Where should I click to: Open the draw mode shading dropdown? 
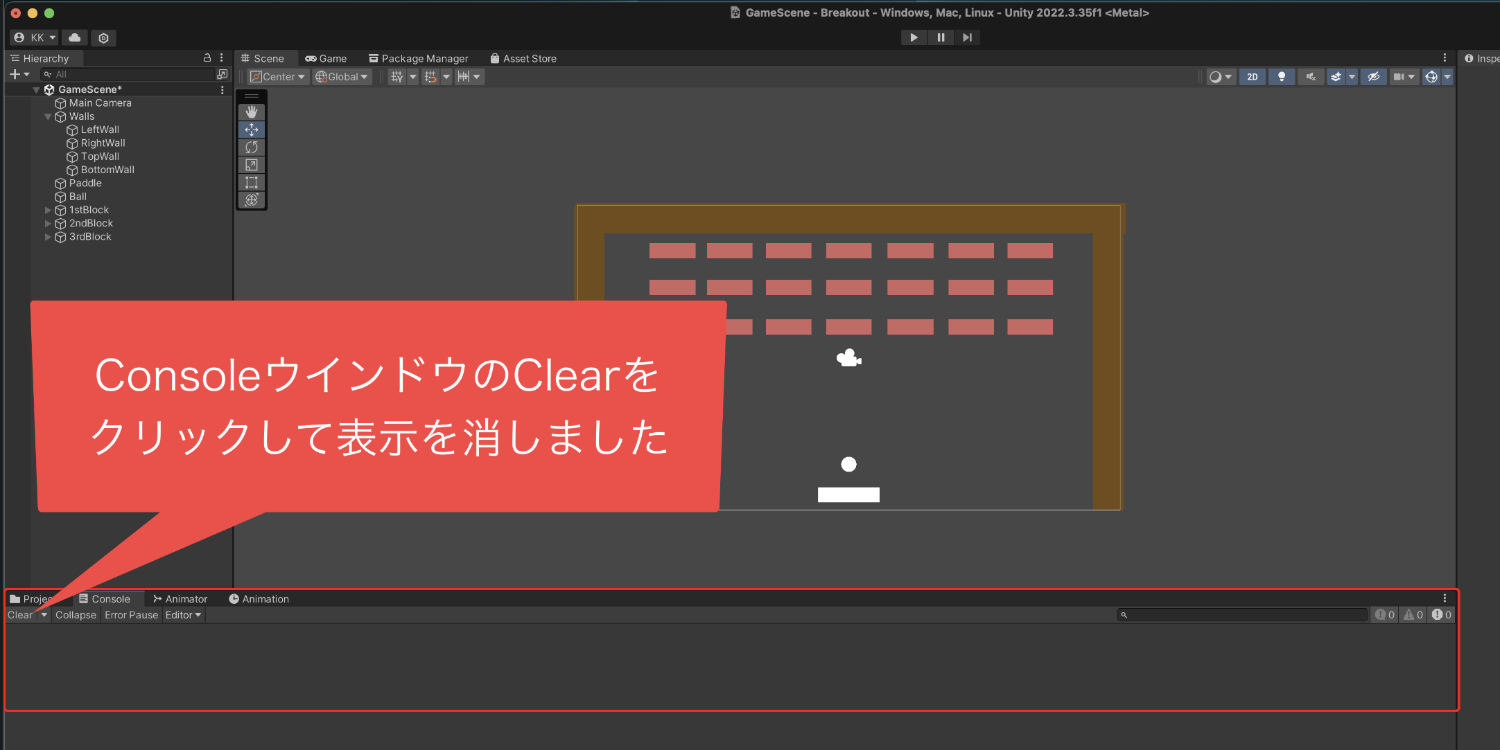pyautogui.click(x=1220, y=76)
